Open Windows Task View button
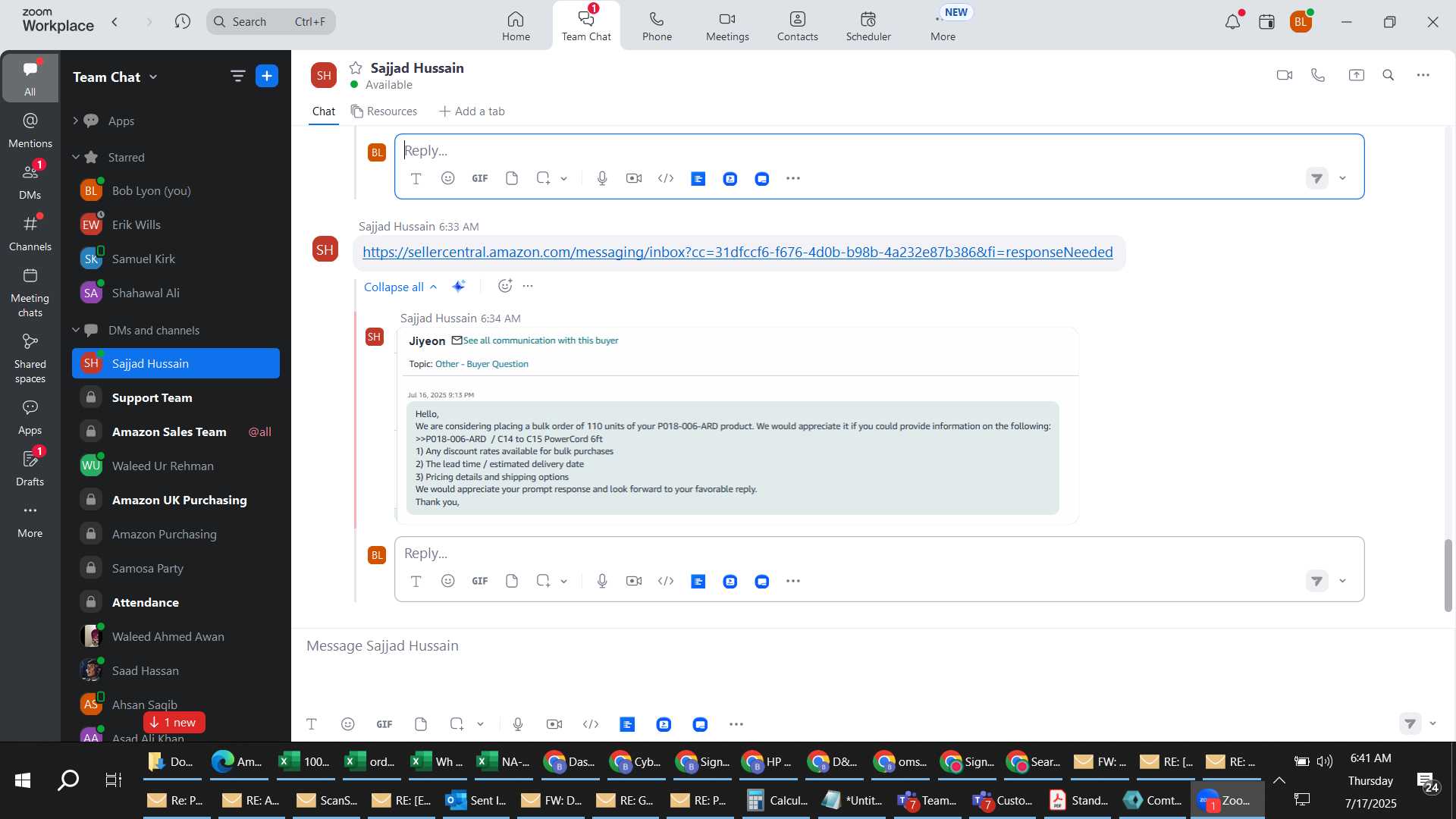The image size is (1456, 819). coord(113,780)
